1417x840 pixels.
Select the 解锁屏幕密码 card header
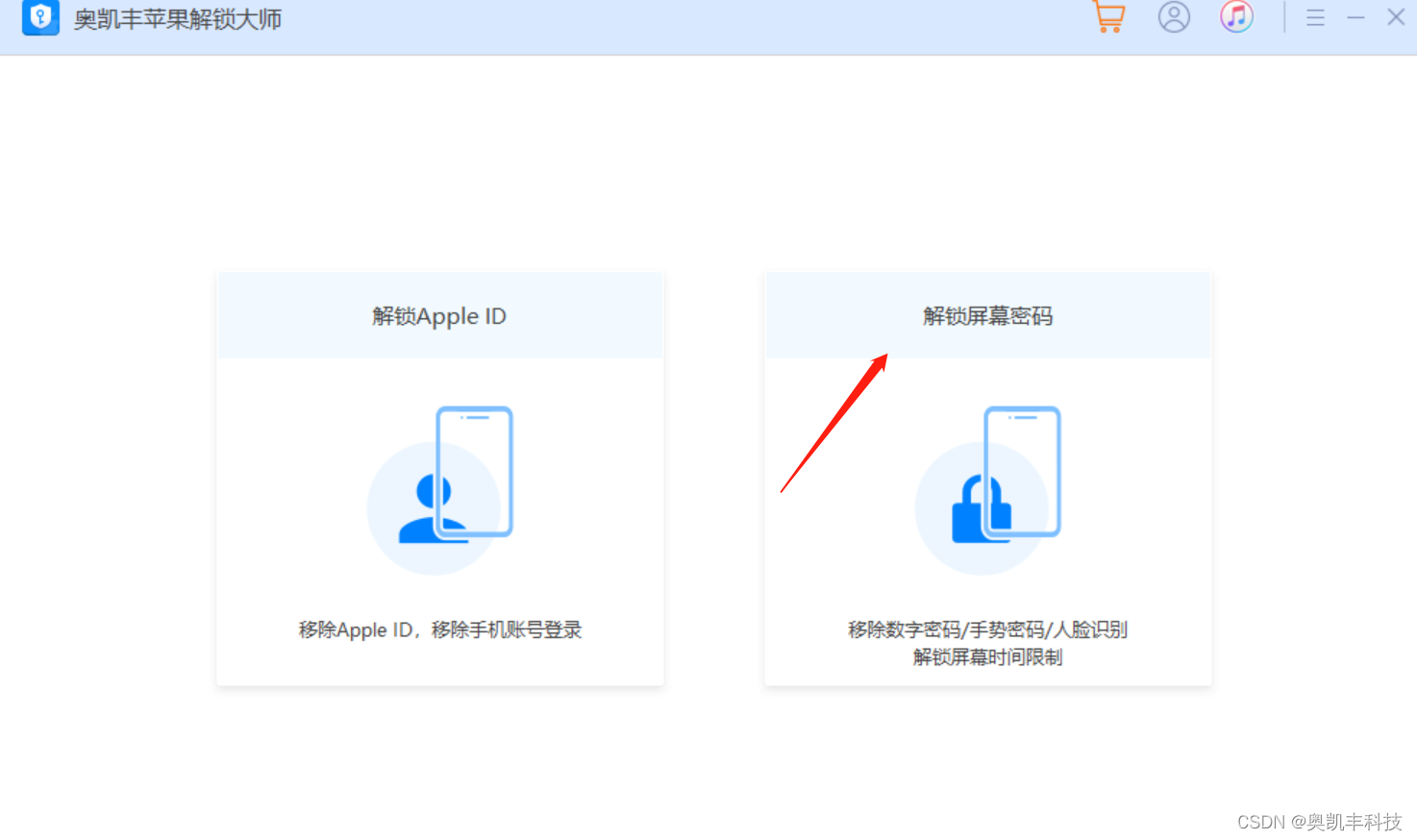(x=988, y=316)
